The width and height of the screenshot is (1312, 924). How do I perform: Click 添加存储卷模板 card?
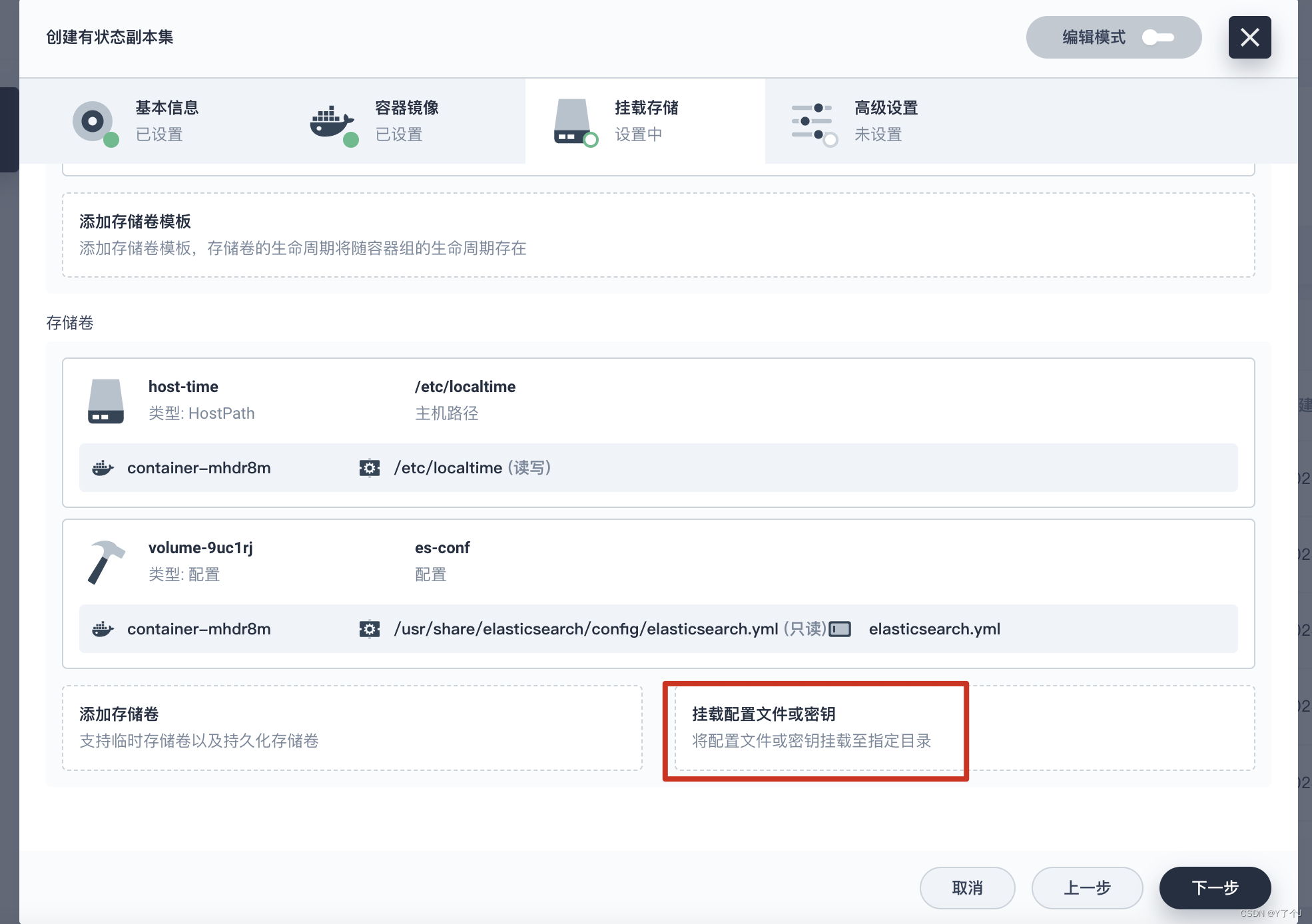click(x=658, y=235)
